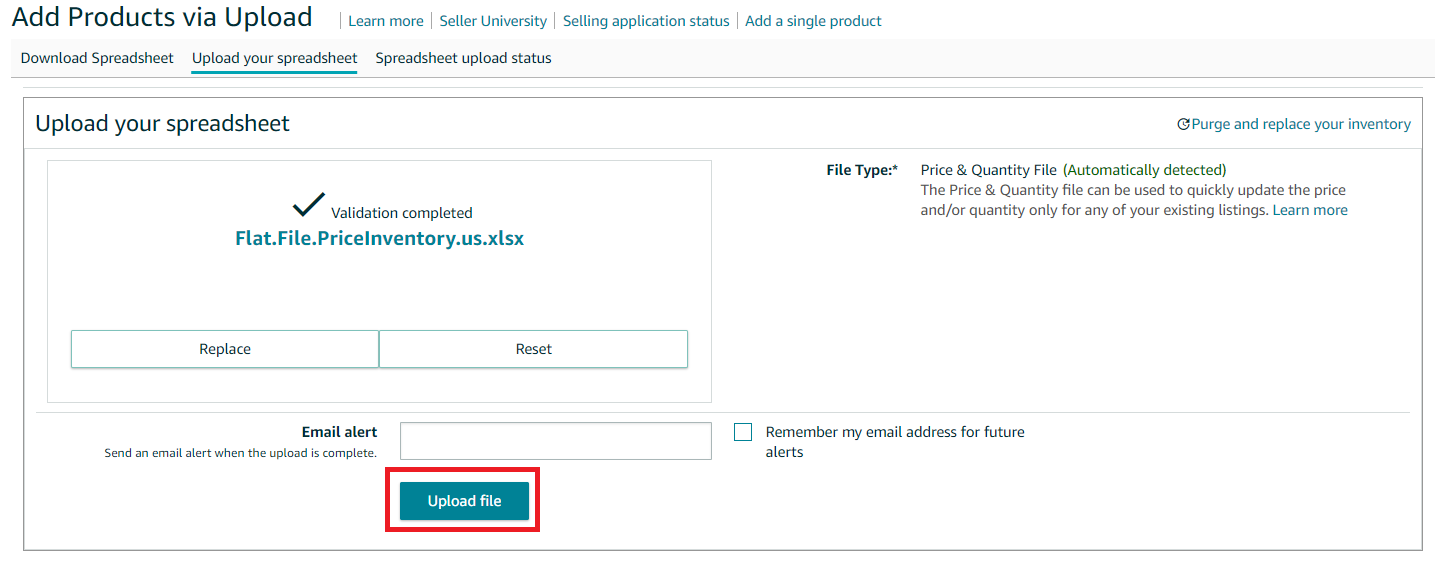The height and width of the screenshot is (569, 1435).
Task: Open the Learn more header link
Action: [x=386, y=21]
